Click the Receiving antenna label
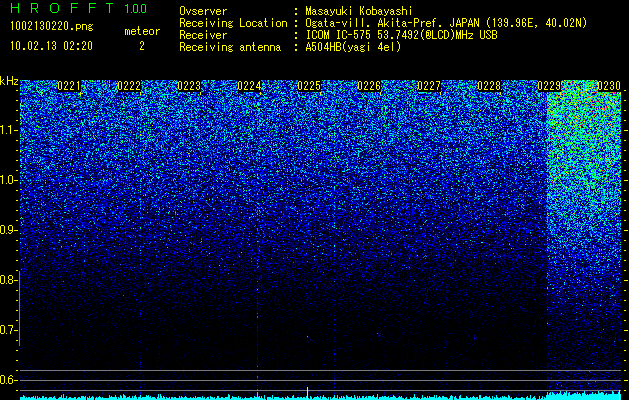 pyautogui.click(x=230, y=47)
